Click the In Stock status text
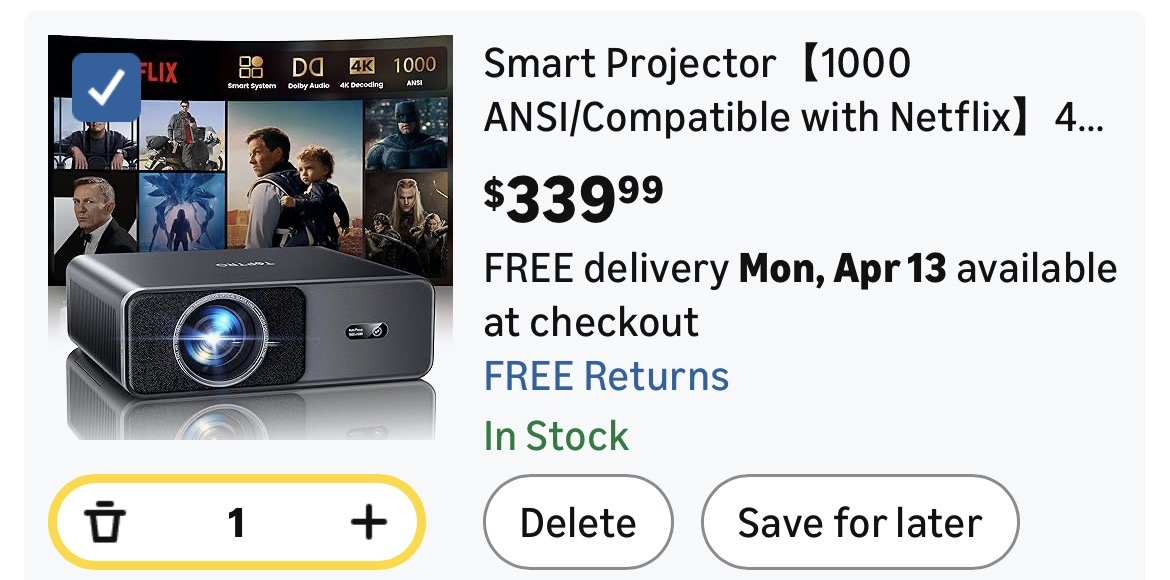This screenshot has height=580, width=1170. pos(556,436)
